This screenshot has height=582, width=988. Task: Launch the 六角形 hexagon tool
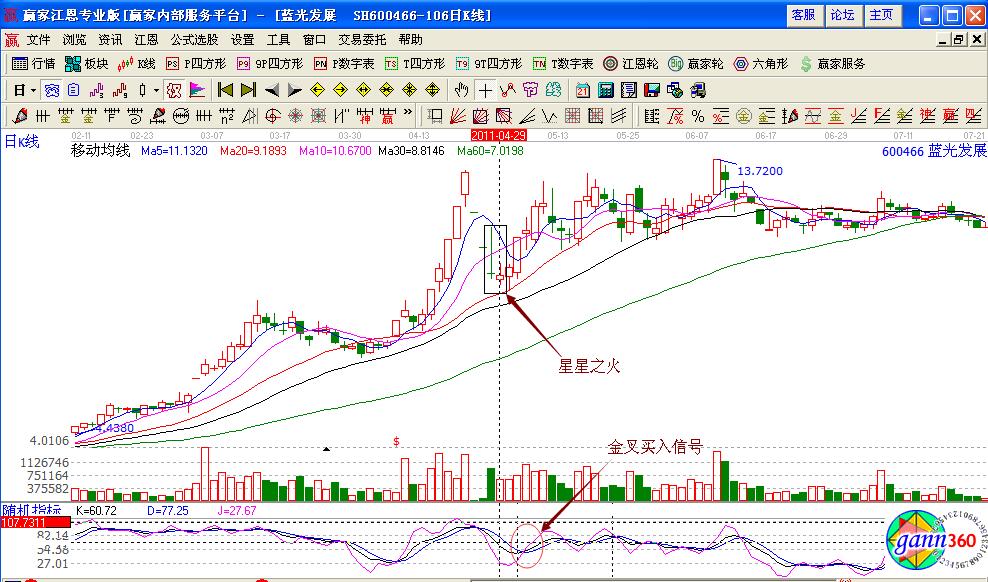tap(762, 63)
